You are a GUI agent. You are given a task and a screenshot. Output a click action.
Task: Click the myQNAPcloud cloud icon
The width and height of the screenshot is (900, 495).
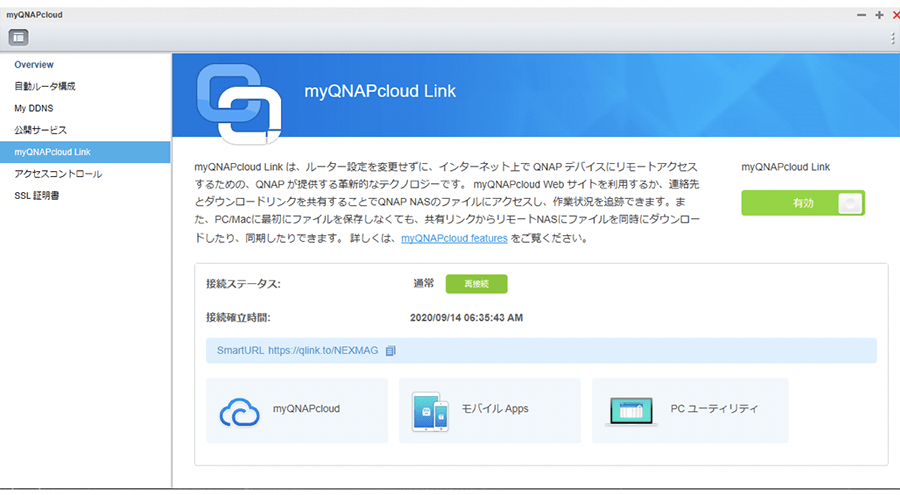point(239,412)
